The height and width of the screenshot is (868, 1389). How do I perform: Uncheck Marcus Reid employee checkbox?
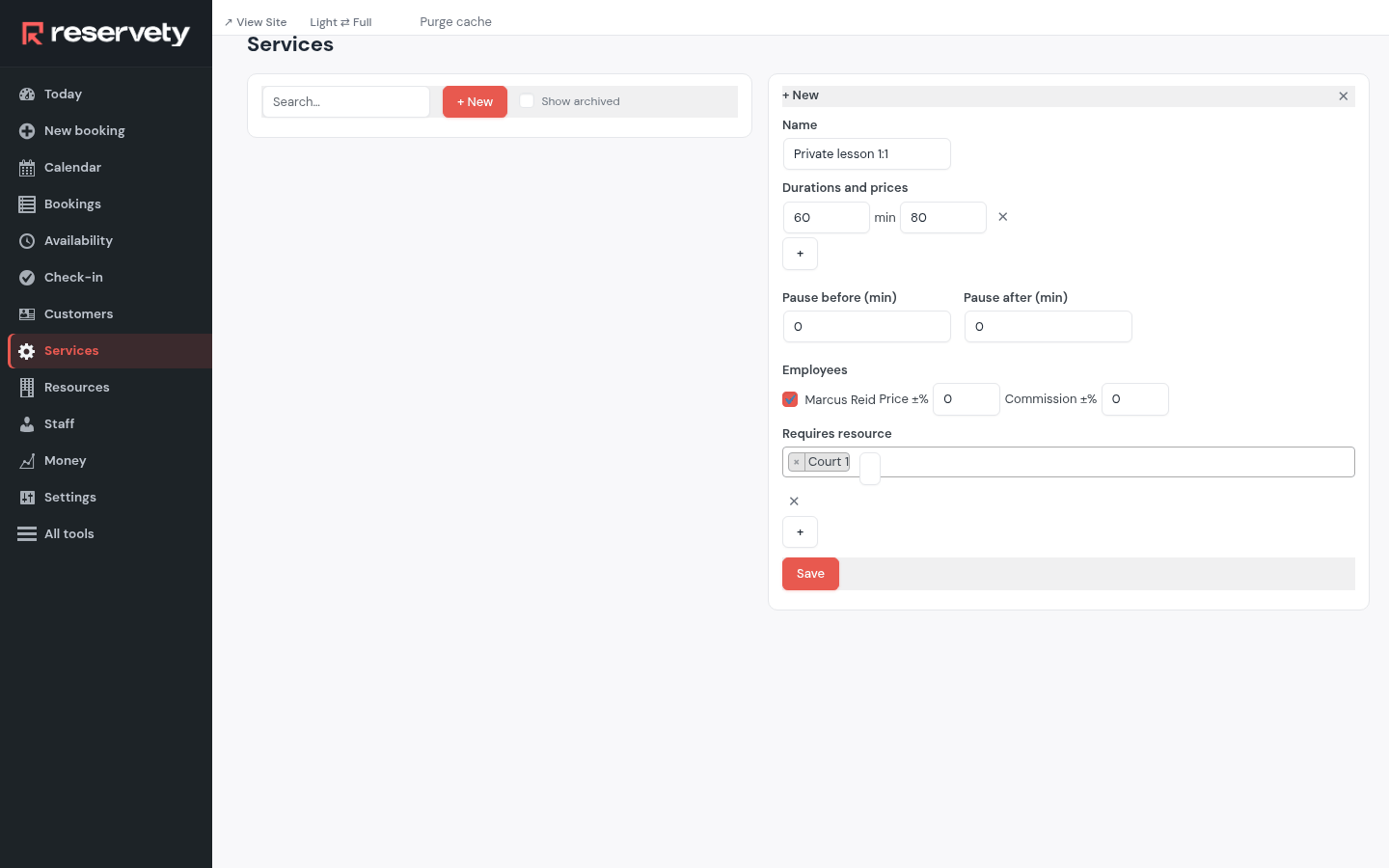[x=790, y=399]
